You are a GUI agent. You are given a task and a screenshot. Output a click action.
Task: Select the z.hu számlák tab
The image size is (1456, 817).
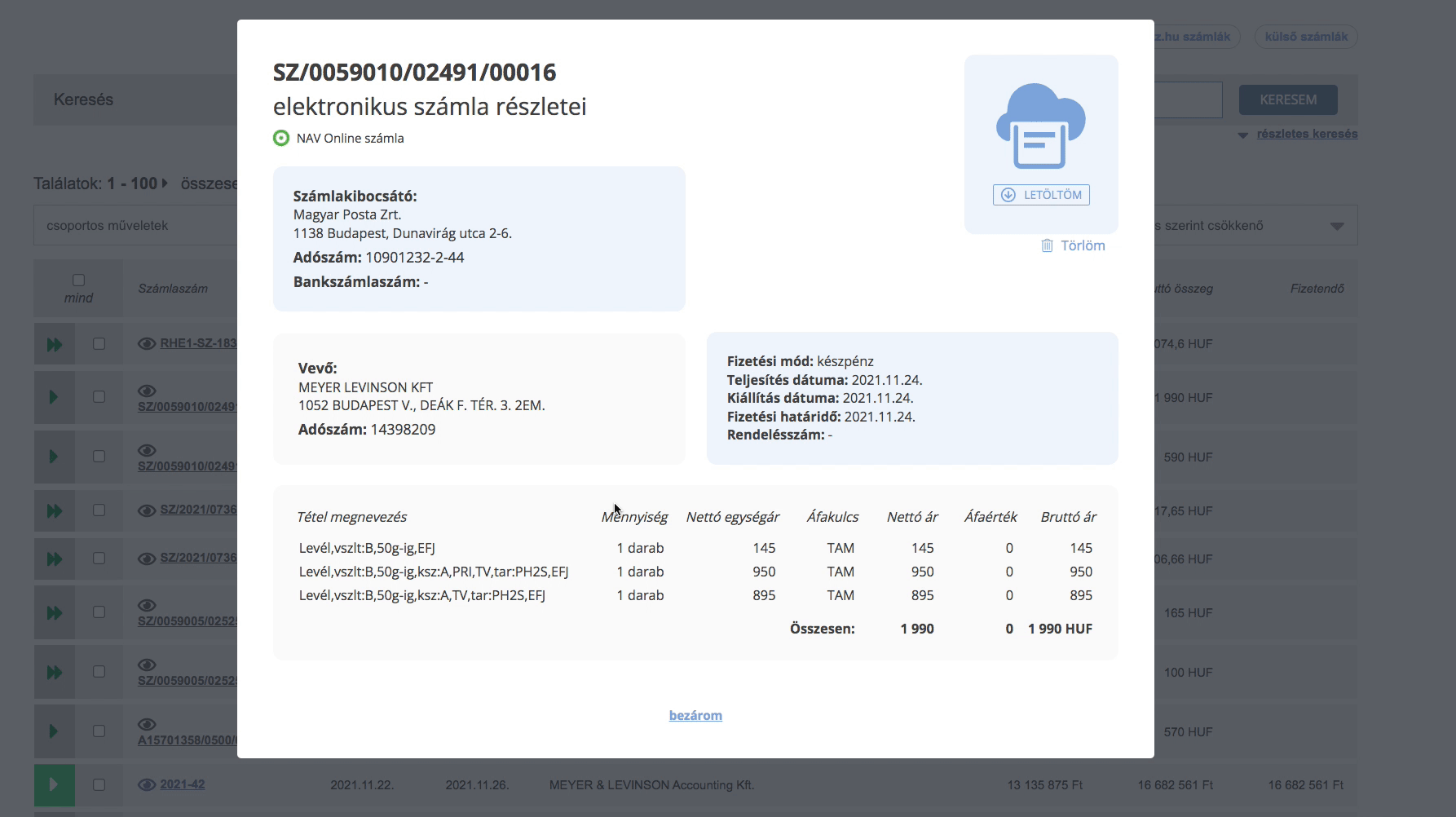(x=1197, y=37)
